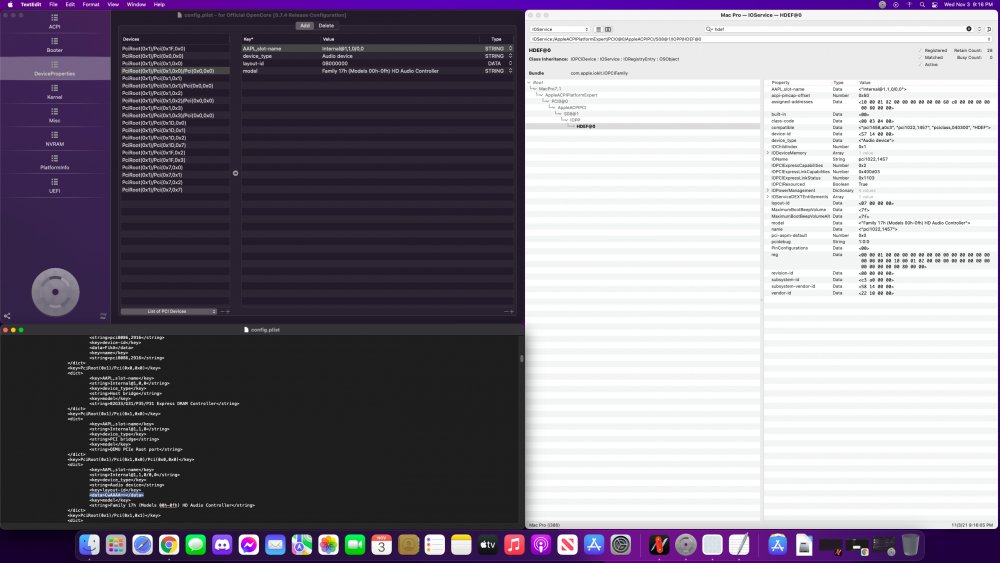Open Discord from the Dock

pos(222,545)
